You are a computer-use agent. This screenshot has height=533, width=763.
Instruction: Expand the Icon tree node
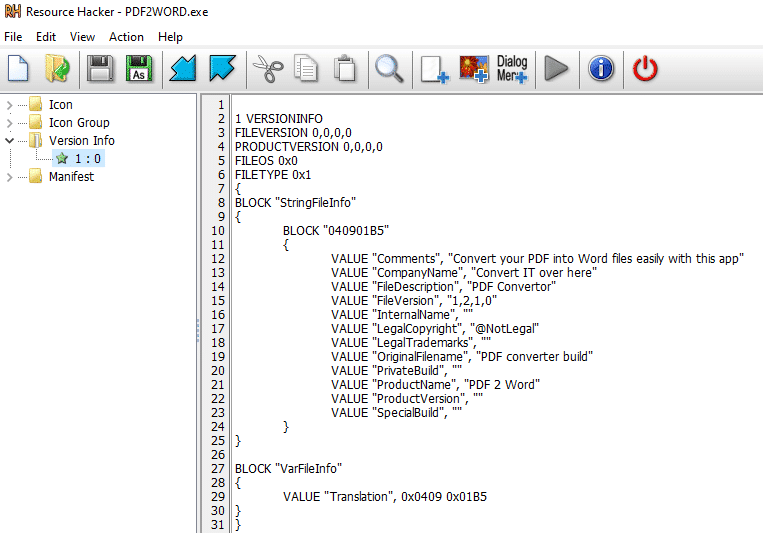pyautogui.click(x=9, y=105)
